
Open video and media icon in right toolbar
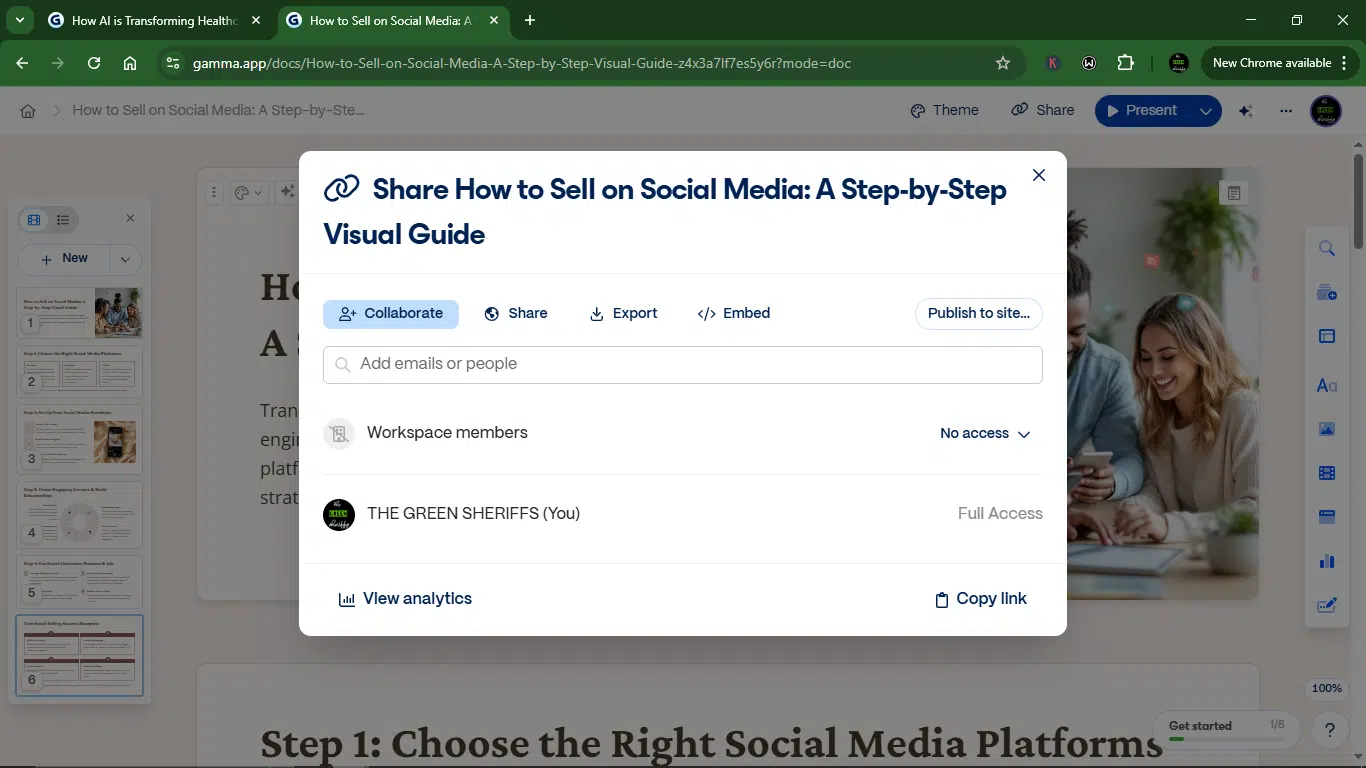[x=1327, y=473]
